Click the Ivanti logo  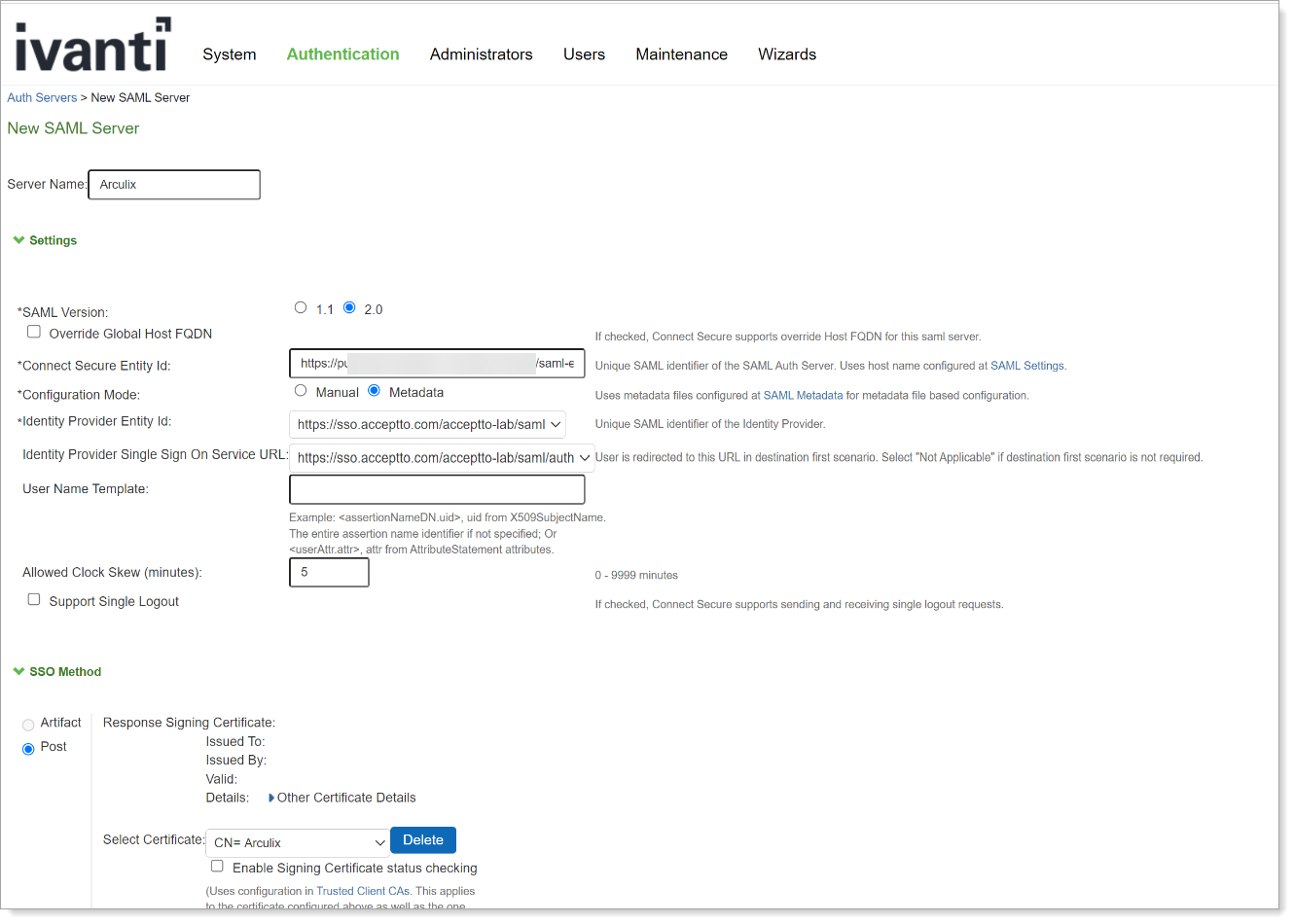point(92,45)
